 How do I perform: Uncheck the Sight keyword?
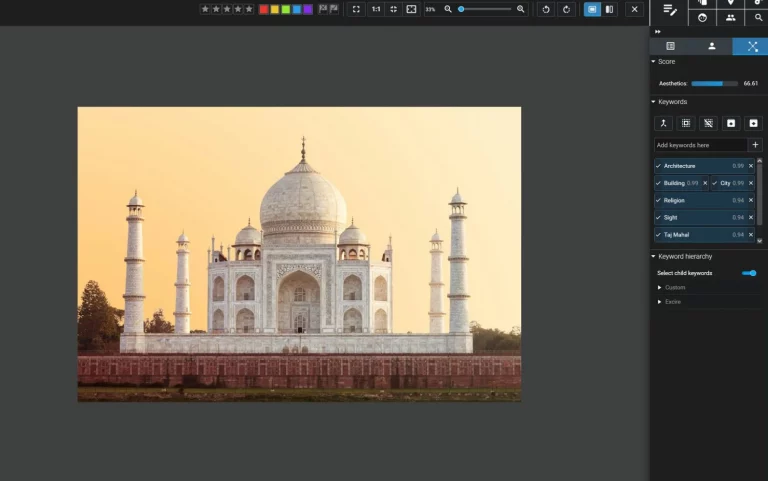pyautogui.click(x=658, y=217)
